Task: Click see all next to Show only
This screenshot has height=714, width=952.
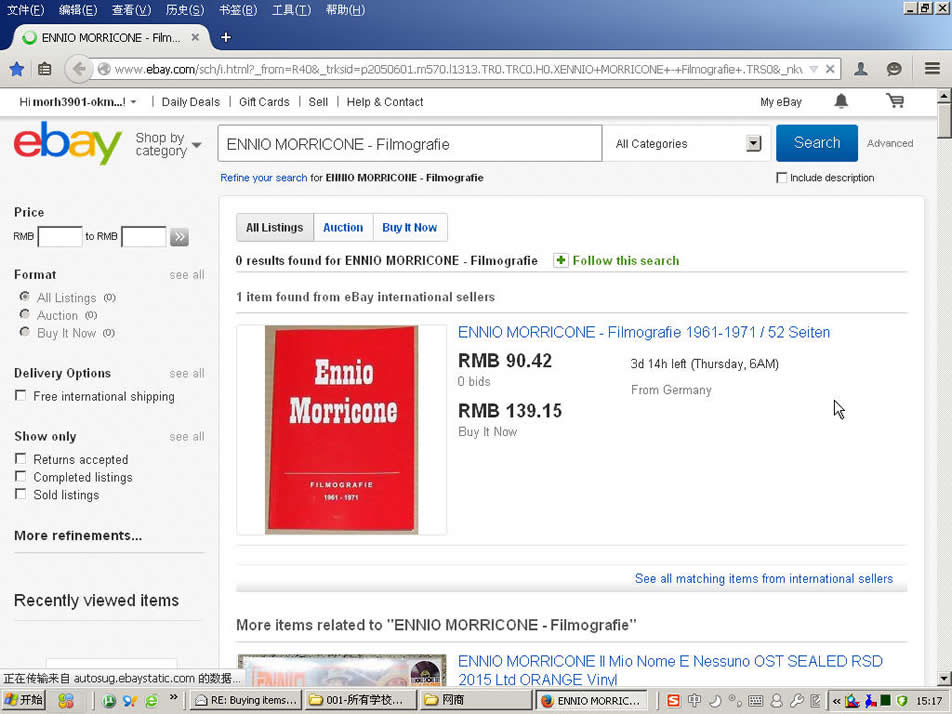Action: click(186, 437)
